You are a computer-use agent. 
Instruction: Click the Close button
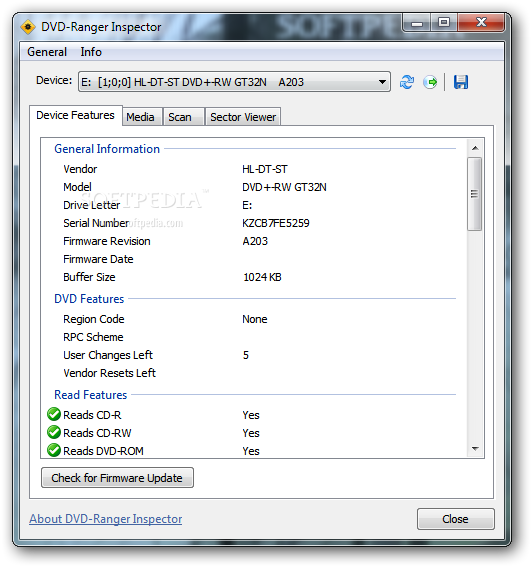(455, 519)
